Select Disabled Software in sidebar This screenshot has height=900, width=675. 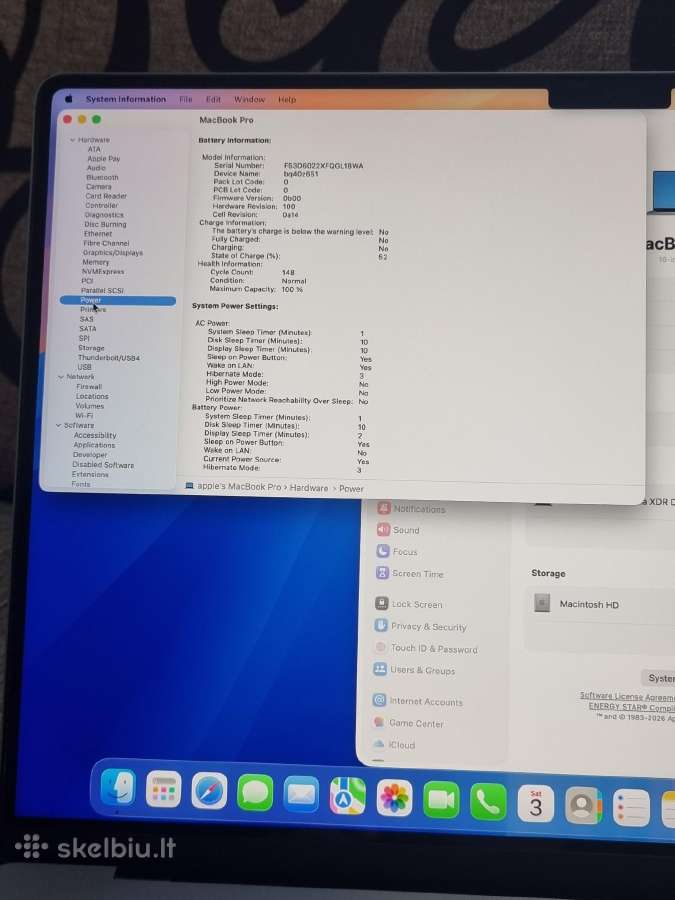(103, 464)
